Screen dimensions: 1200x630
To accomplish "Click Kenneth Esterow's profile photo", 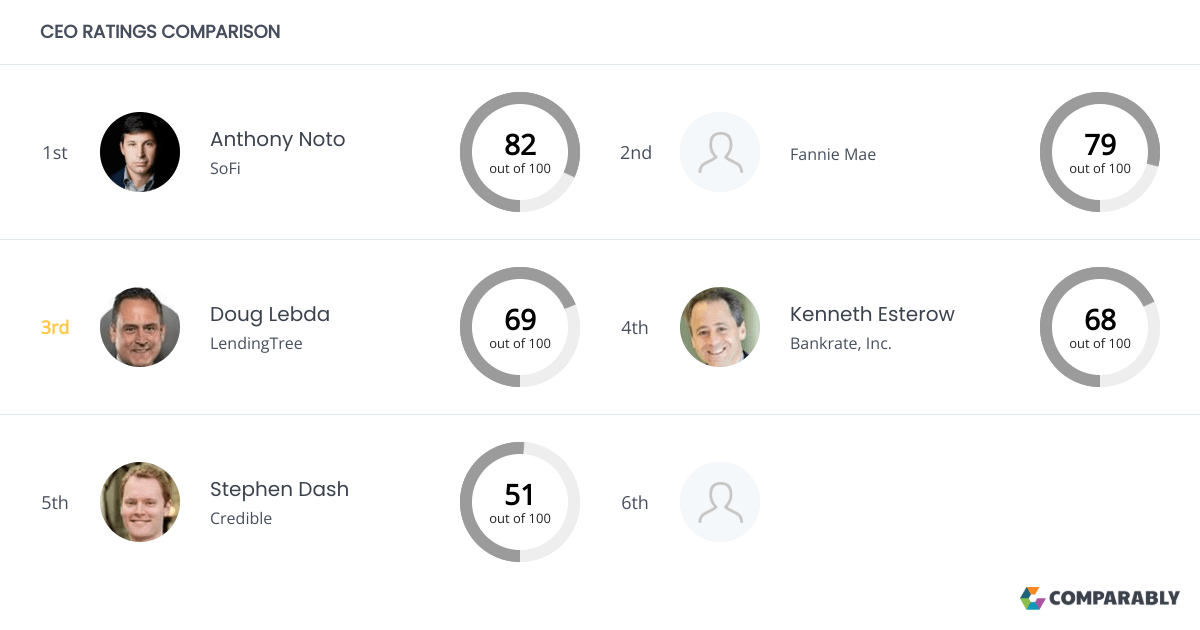I will [x=720, y=327].
